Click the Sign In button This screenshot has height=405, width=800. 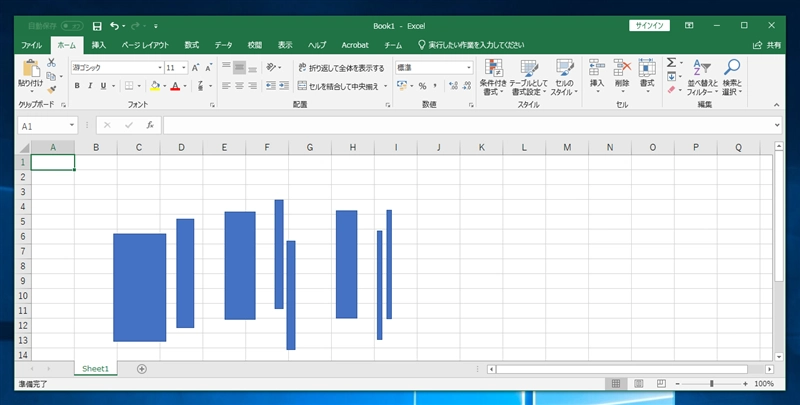coord(649,26)
